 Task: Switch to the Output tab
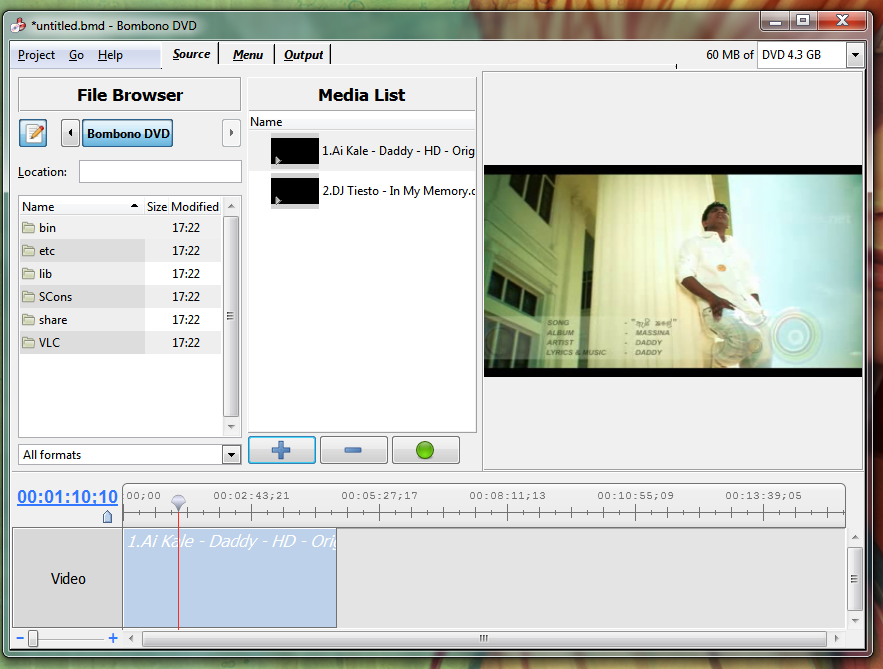pyautogui.click(x=304, y=55)
